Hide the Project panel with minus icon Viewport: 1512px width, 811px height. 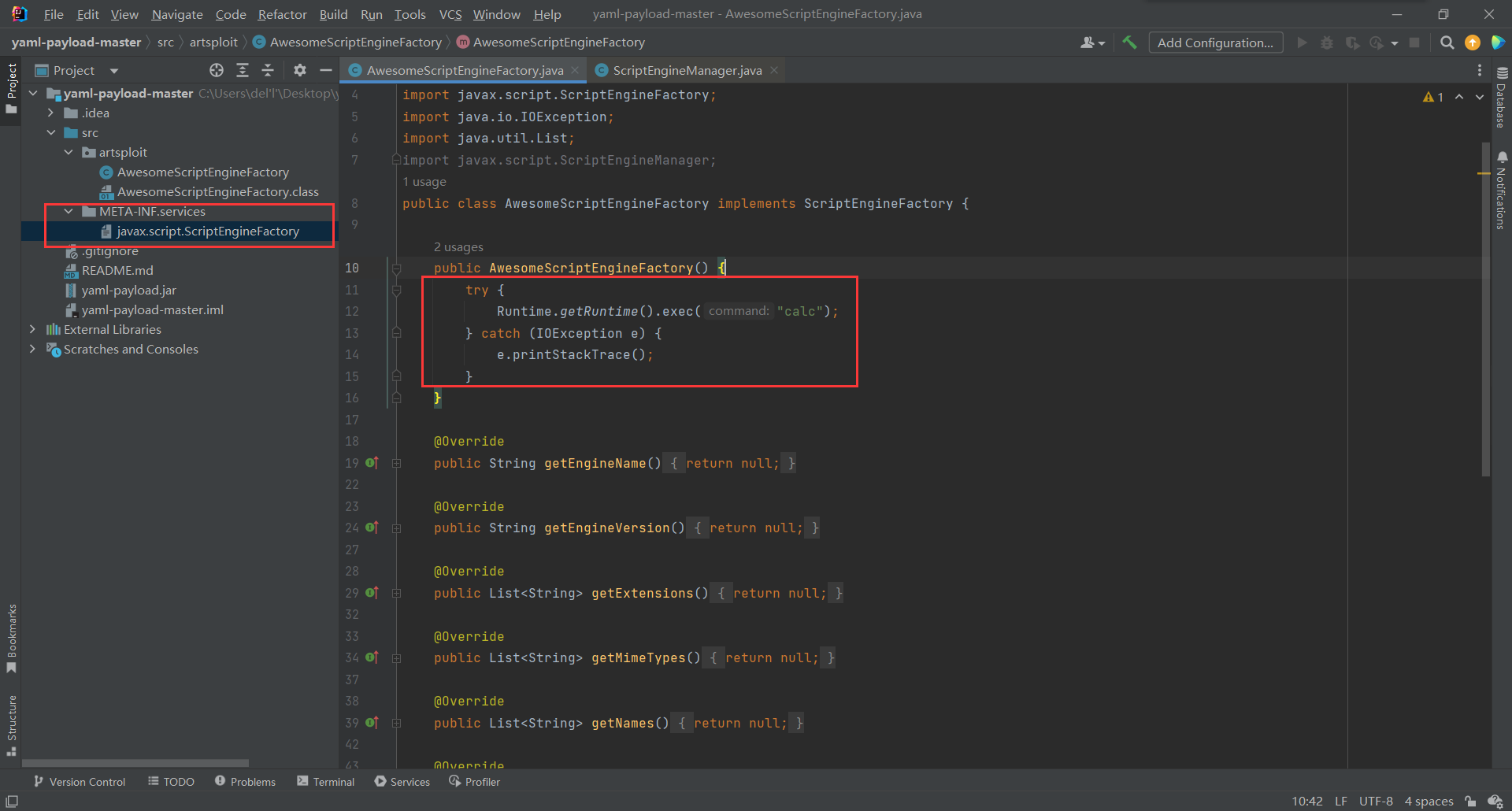click(x=325, y=70)
